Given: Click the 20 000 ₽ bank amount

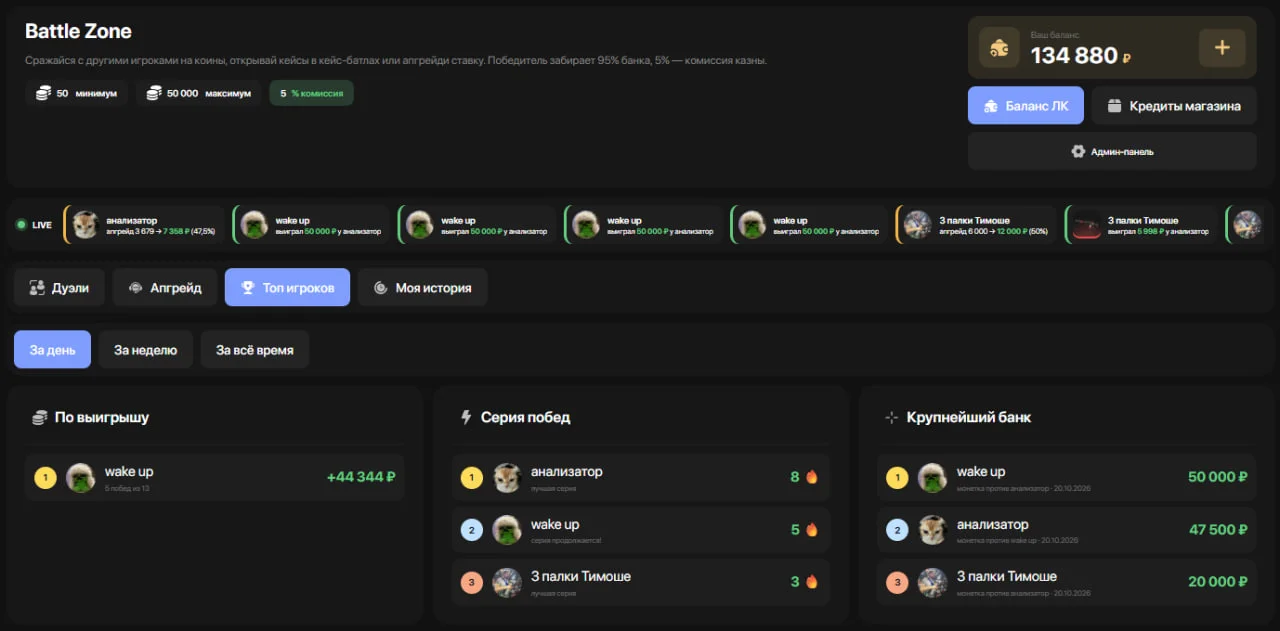Looking at the screenshot, I should 1218,582.
